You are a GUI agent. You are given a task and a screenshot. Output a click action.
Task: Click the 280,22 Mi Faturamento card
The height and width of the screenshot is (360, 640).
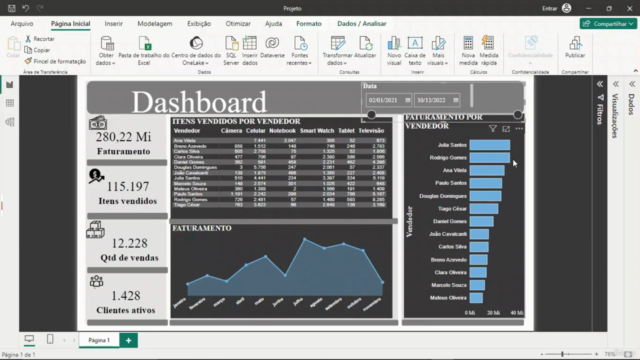tap(127, 138)
